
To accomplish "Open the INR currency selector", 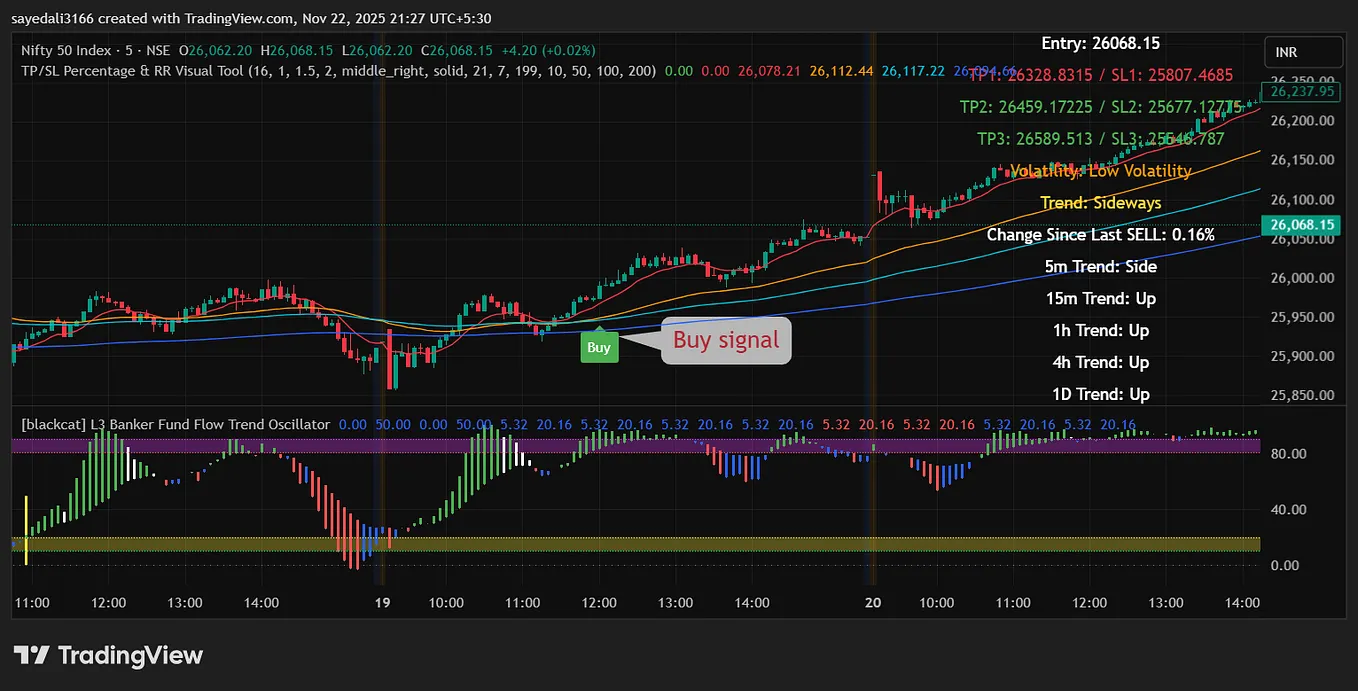I will [1303, 51].
